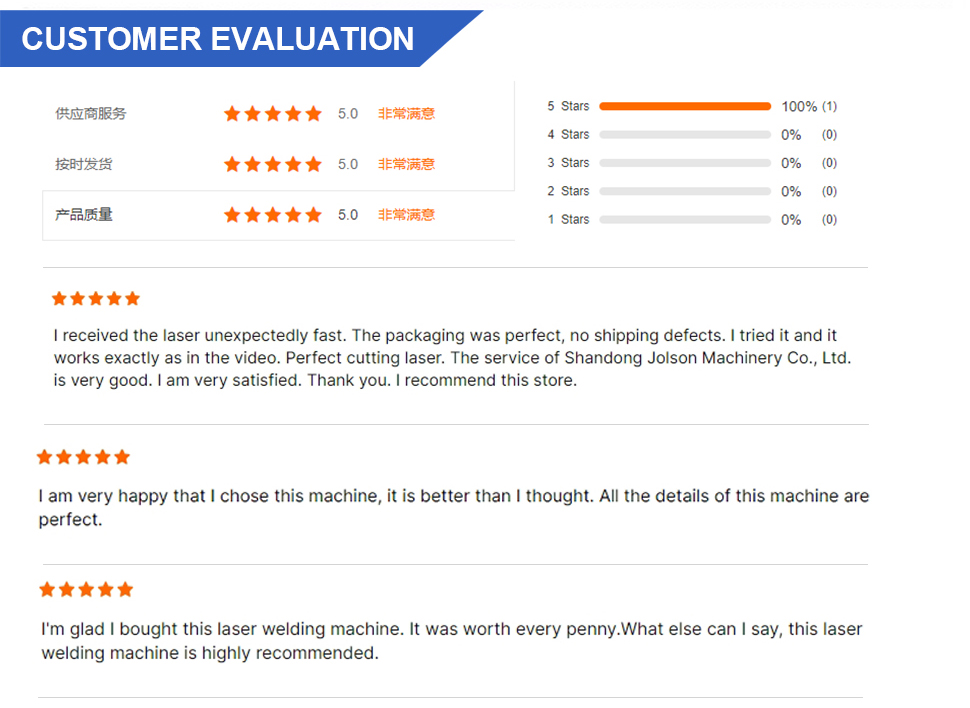Click stars above the laser unexpectedly fast review
This screenshot has width=970, height=708.
pos(96,299)
